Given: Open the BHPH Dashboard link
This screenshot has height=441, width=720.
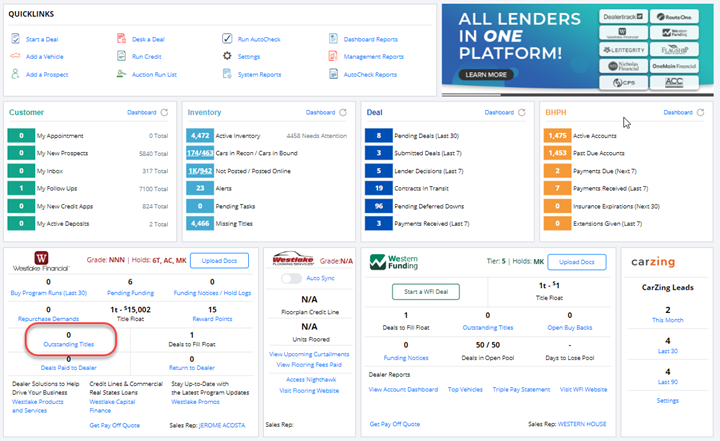Looking at the screenshot, I should (x=678, y=113).
